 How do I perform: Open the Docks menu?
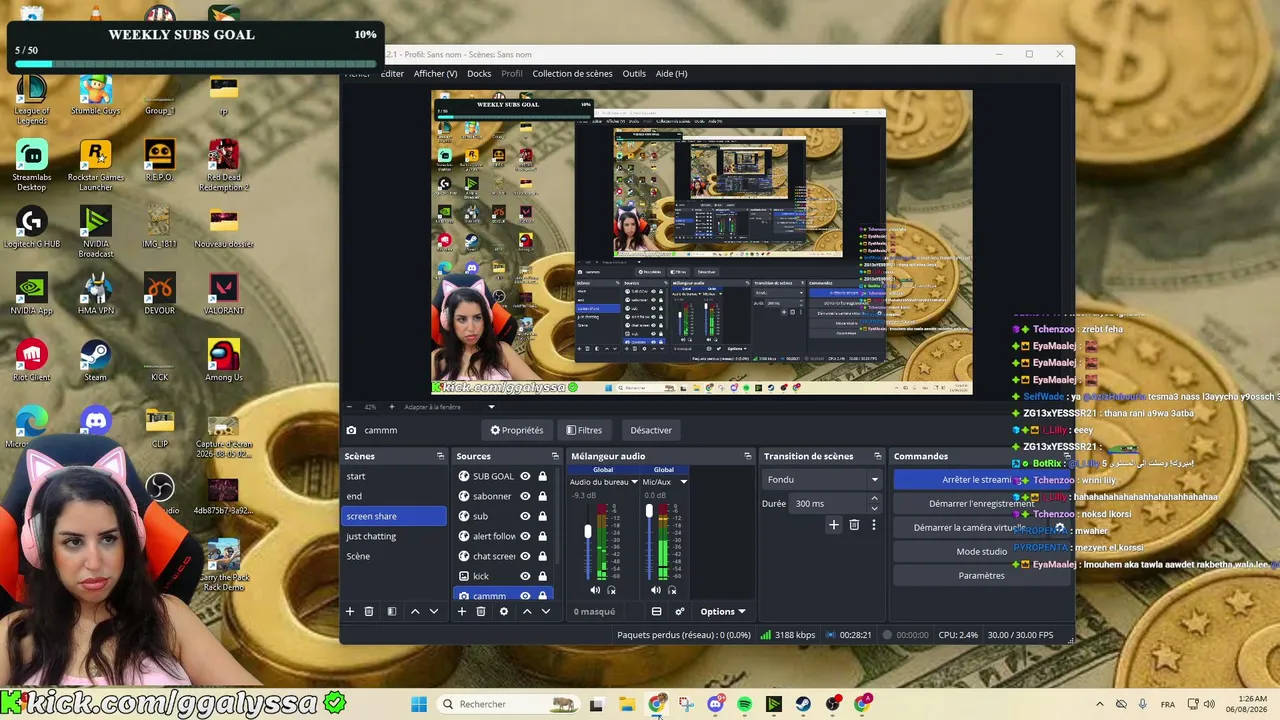(x=479, y=73)
